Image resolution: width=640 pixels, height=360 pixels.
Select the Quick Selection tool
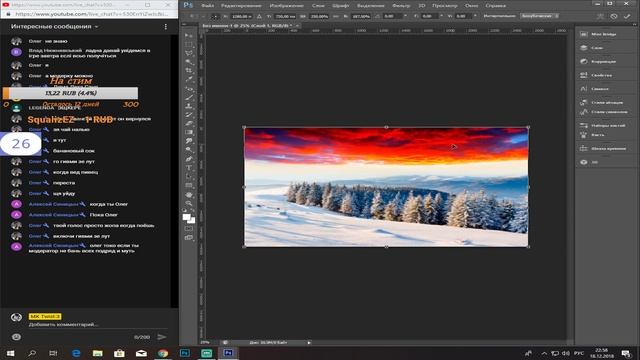[x=189, y=62]
